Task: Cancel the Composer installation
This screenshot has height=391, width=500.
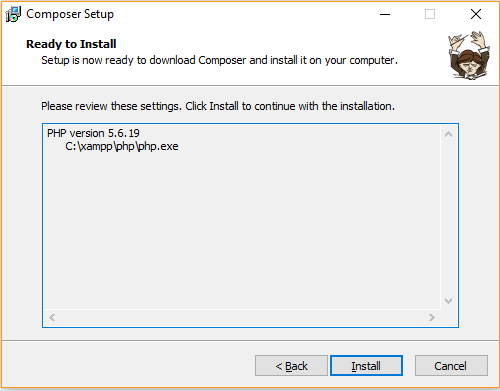Action: (451, 366)
